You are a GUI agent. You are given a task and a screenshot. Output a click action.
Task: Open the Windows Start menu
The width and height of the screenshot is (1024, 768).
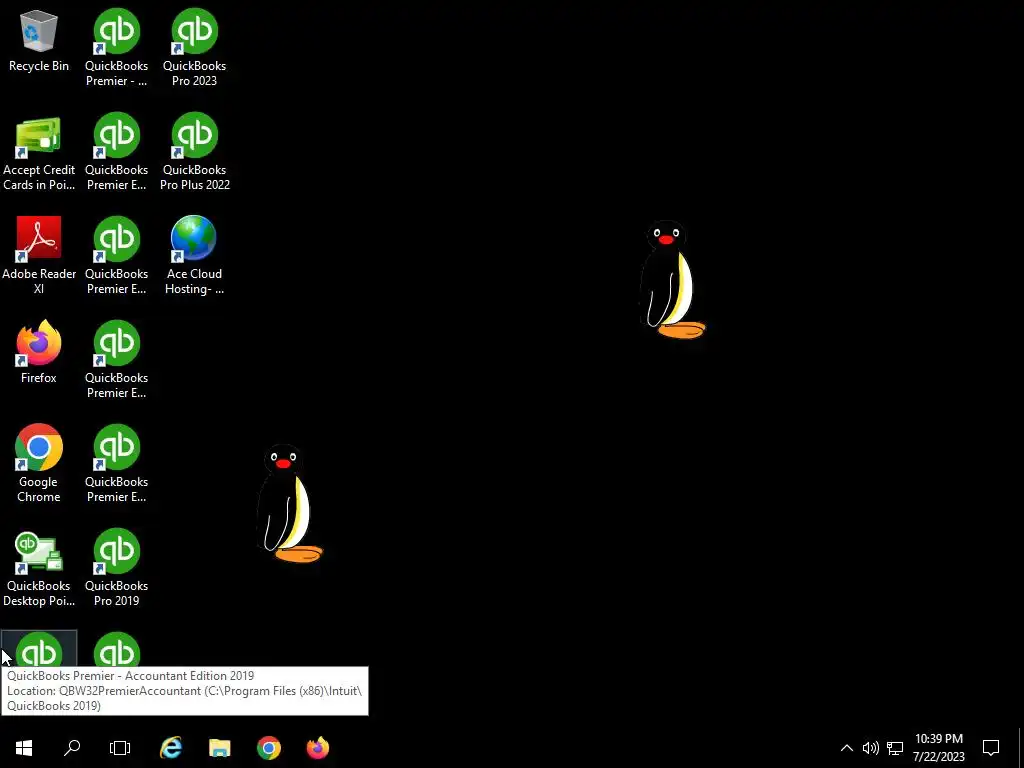point(24,748)
